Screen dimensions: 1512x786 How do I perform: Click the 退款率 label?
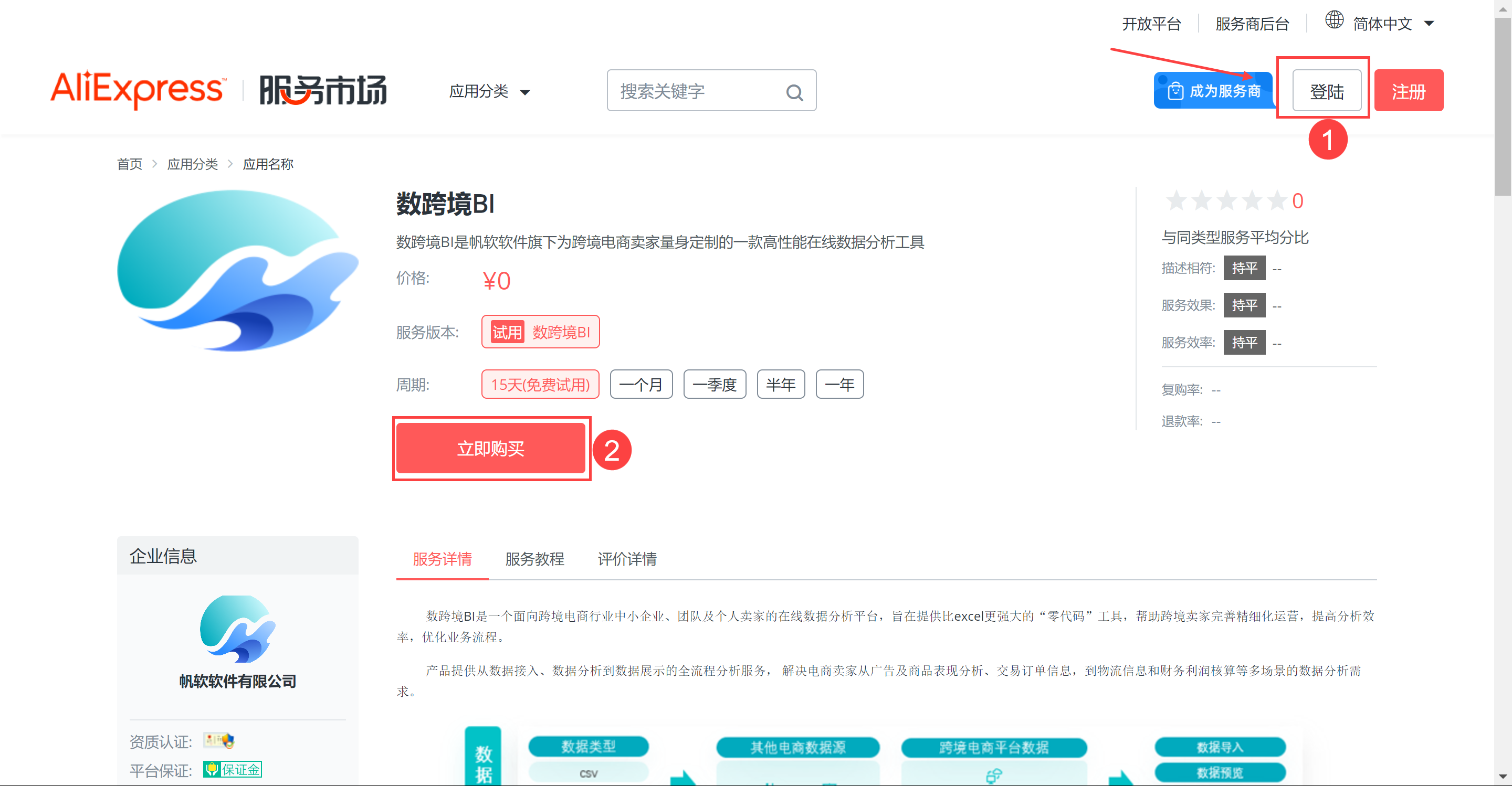point(1182,421)
